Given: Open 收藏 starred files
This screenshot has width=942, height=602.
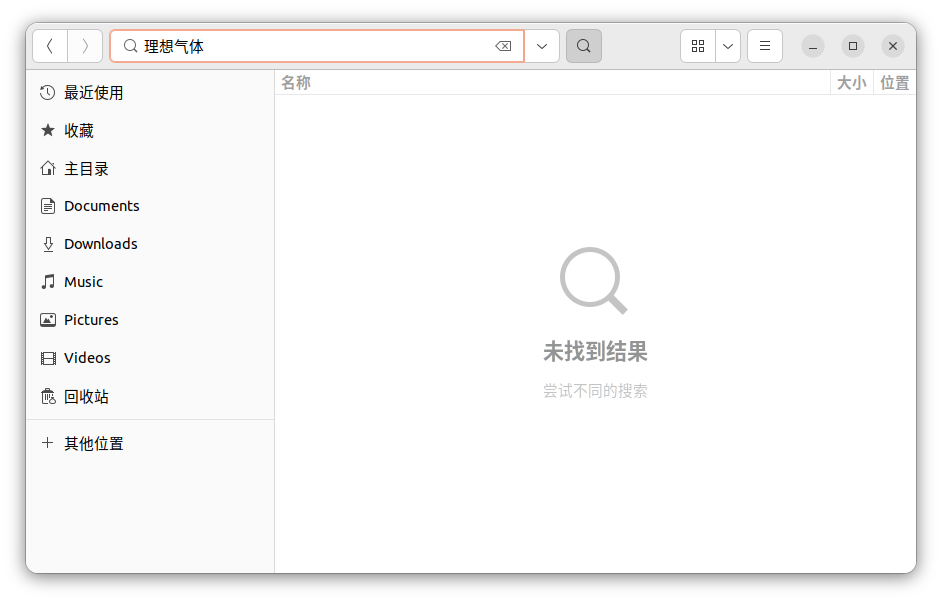Looking at the screenshot, I should (150, 130).
